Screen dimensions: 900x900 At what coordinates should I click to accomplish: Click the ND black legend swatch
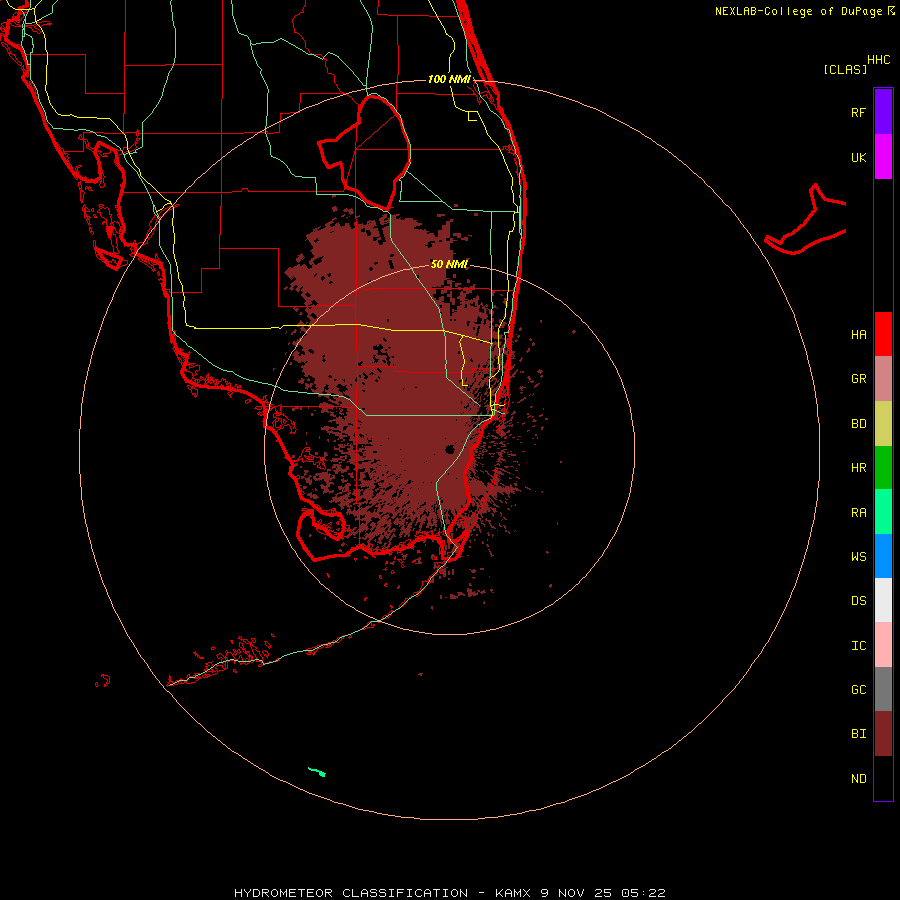pos(883,778)
